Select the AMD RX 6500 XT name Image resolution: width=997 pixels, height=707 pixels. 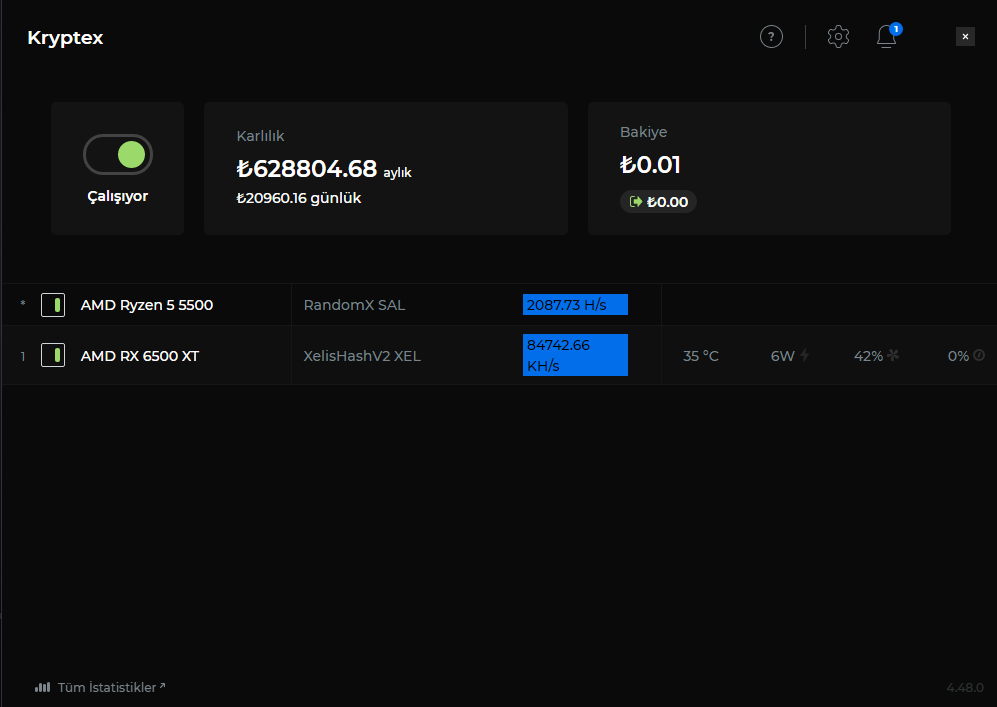click(x=140, y=356)
